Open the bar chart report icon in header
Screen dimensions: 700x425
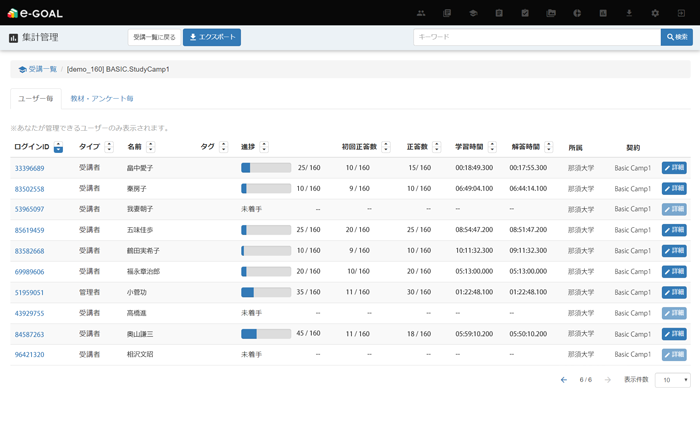click(603, 13)
